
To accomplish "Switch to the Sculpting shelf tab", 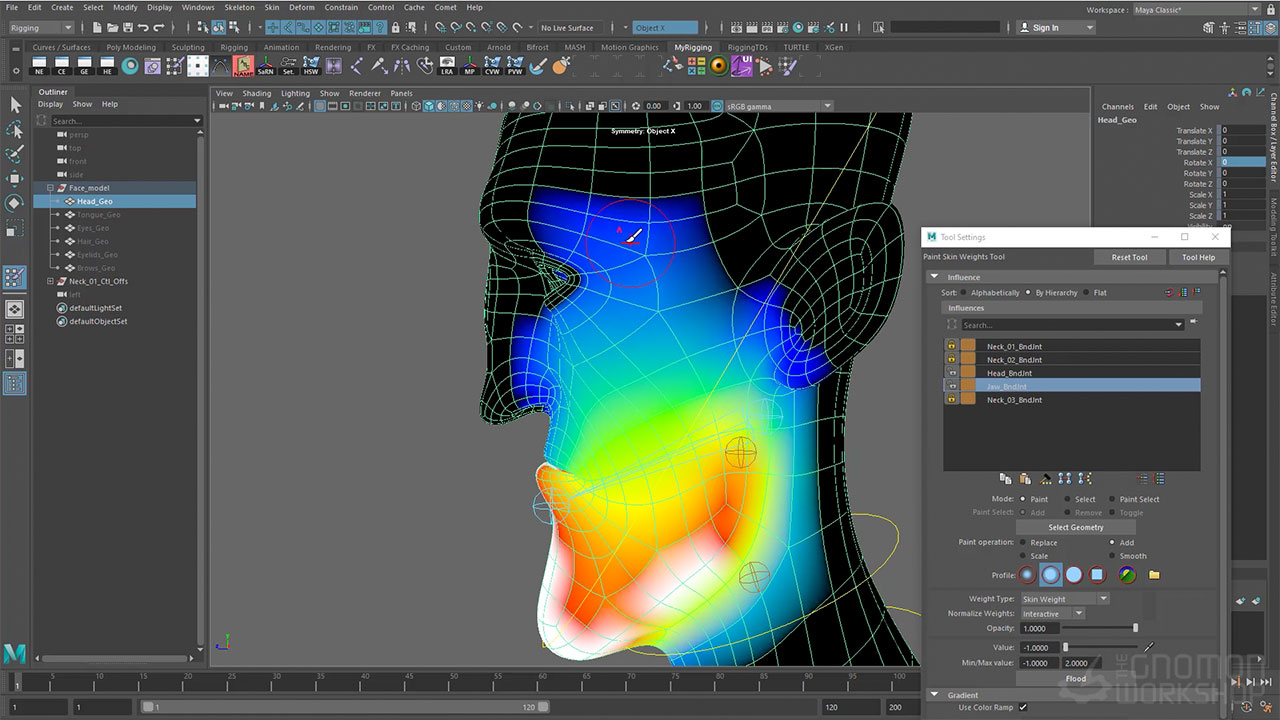I will coord(187,47).
